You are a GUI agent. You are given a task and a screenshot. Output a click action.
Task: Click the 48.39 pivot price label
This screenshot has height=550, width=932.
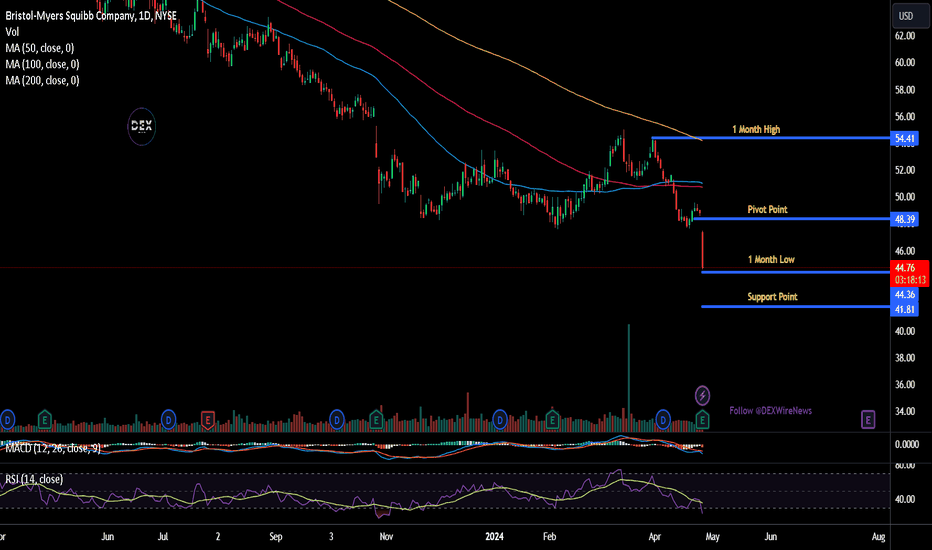click(x=905, y=219)
